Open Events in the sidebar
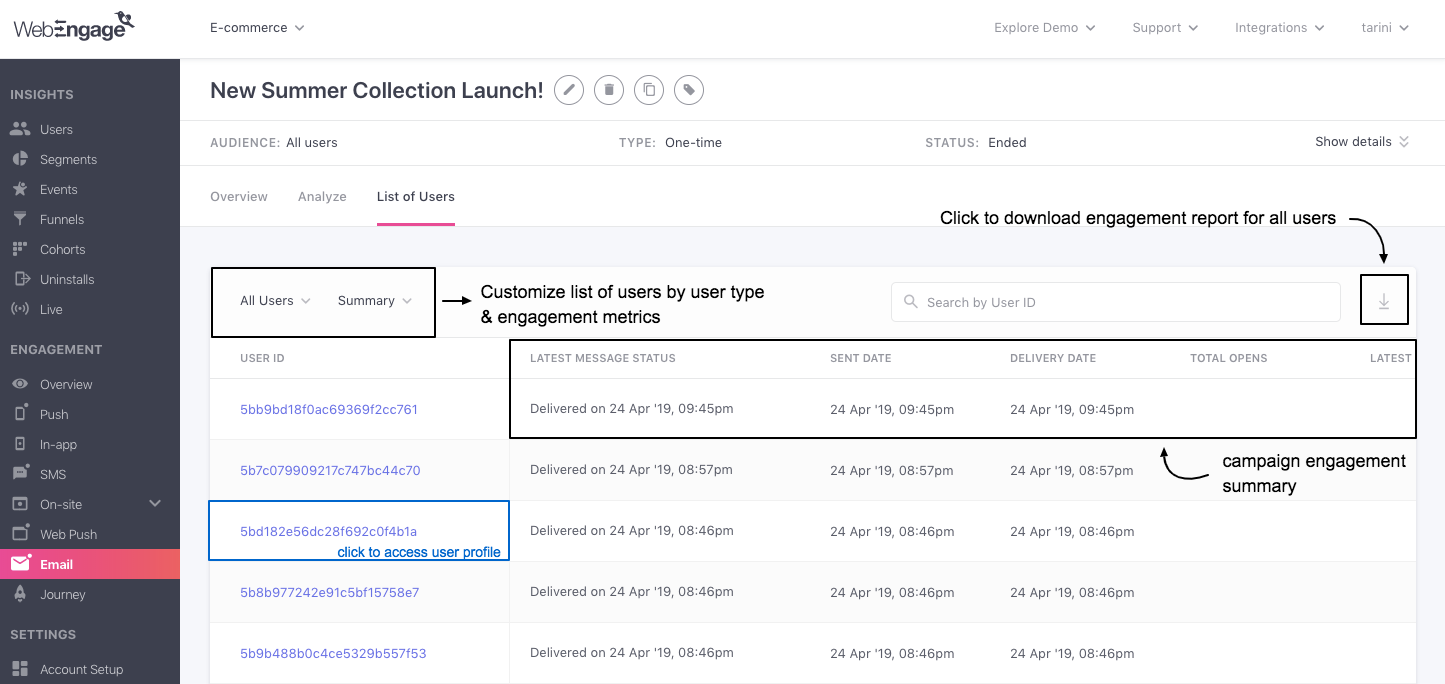 coord(58,189)
